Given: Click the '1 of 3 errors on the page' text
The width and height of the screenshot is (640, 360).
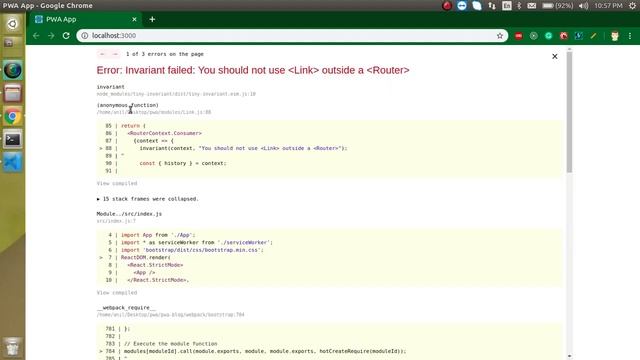Looking at the screenshot, I should pyautogui.click(x=164, y=54).
